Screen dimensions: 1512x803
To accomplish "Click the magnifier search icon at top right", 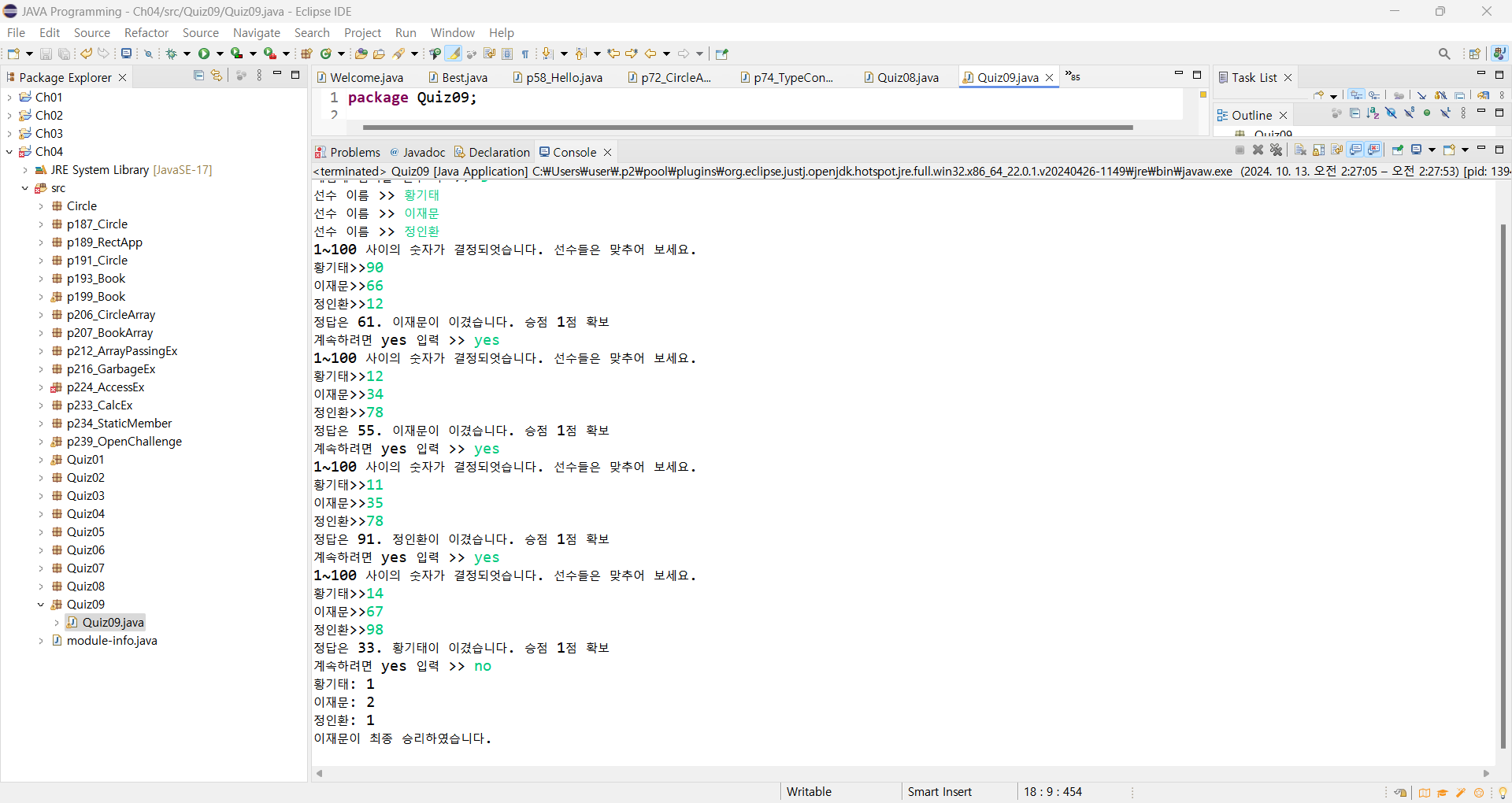I will tap(1444, 54).
